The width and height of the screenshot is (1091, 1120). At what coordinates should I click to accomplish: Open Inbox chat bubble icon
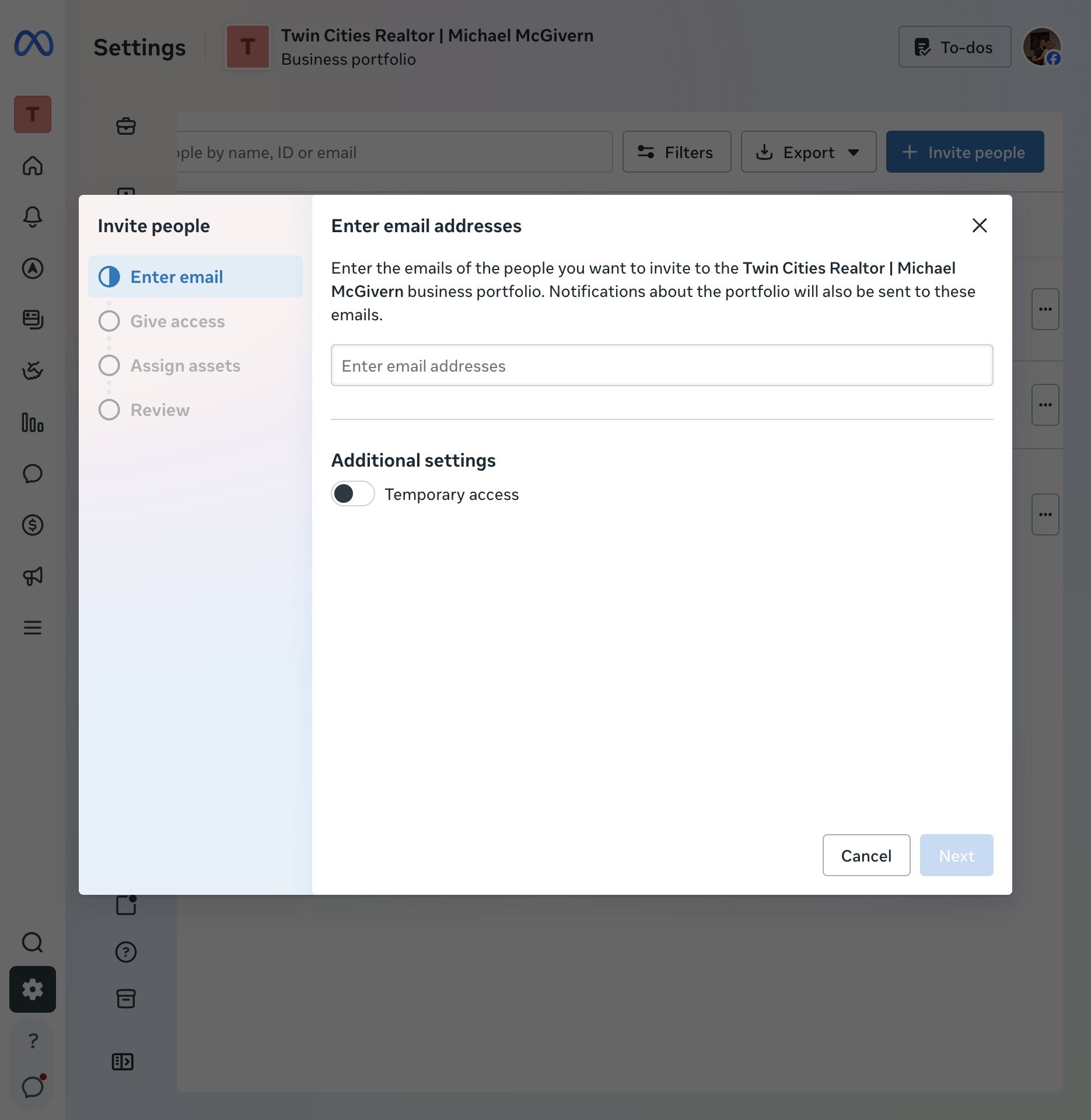(x=33, y=474)
